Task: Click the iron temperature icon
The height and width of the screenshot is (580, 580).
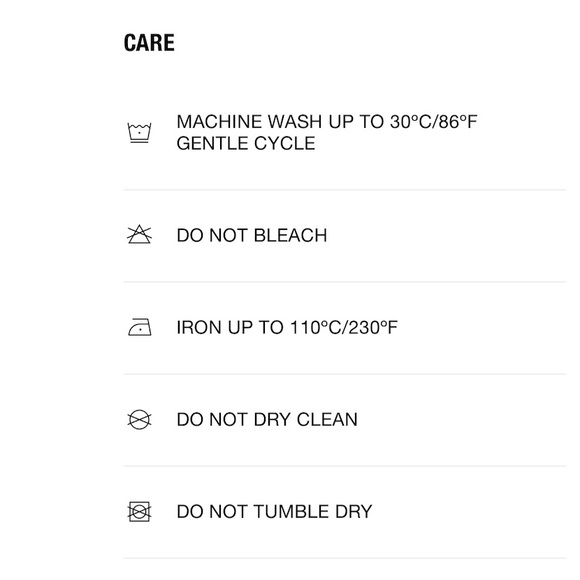Action: (x=139, y=327)
